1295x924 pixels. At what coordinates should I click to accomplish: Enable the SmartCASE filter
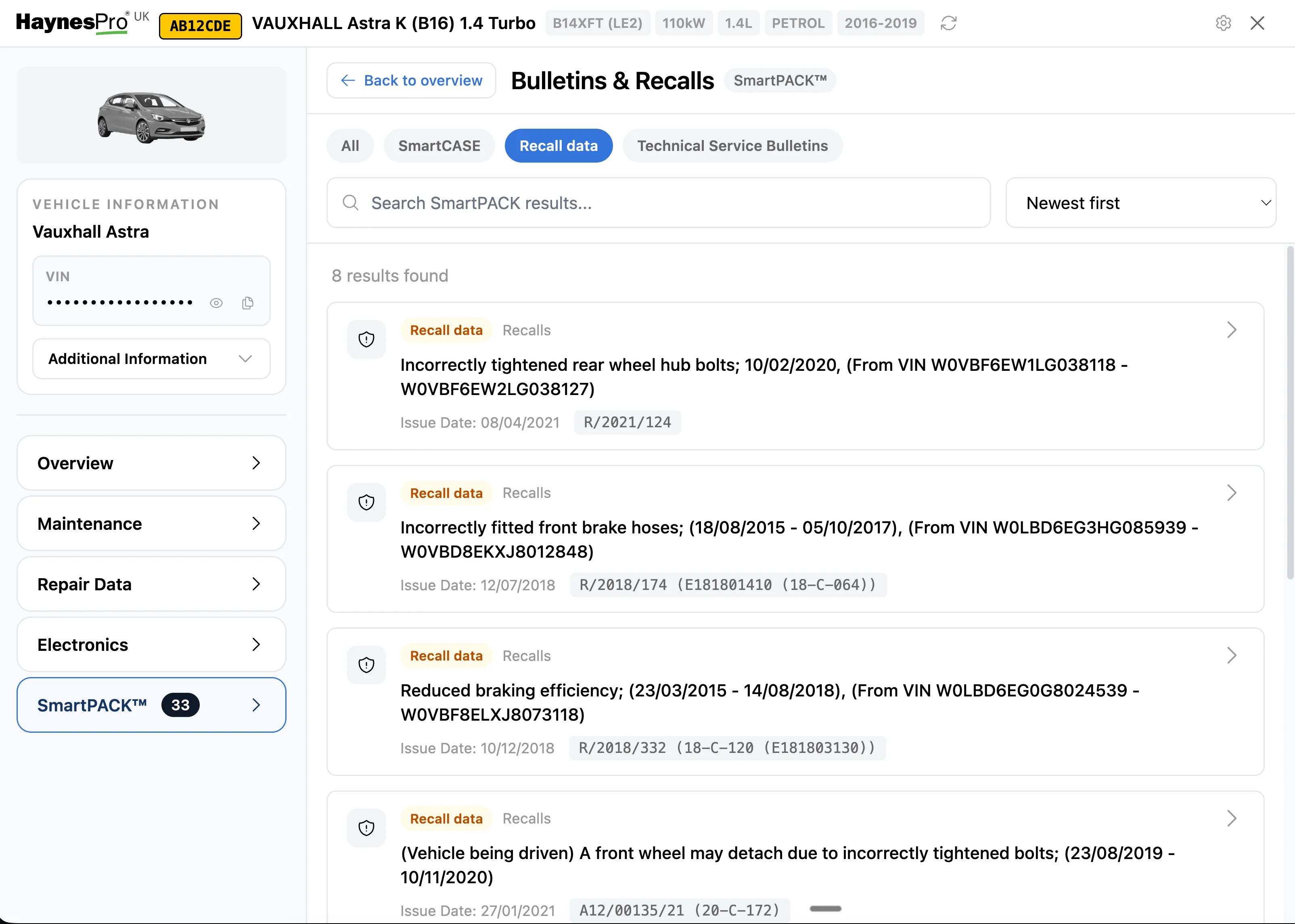[439, 145]
